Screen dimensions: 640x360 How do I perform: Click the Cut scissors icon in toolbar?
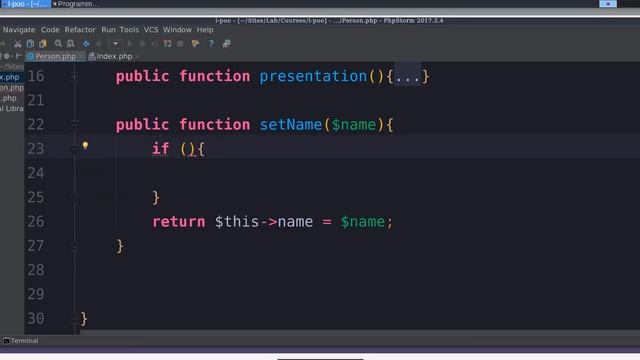(x=18, y=44)
